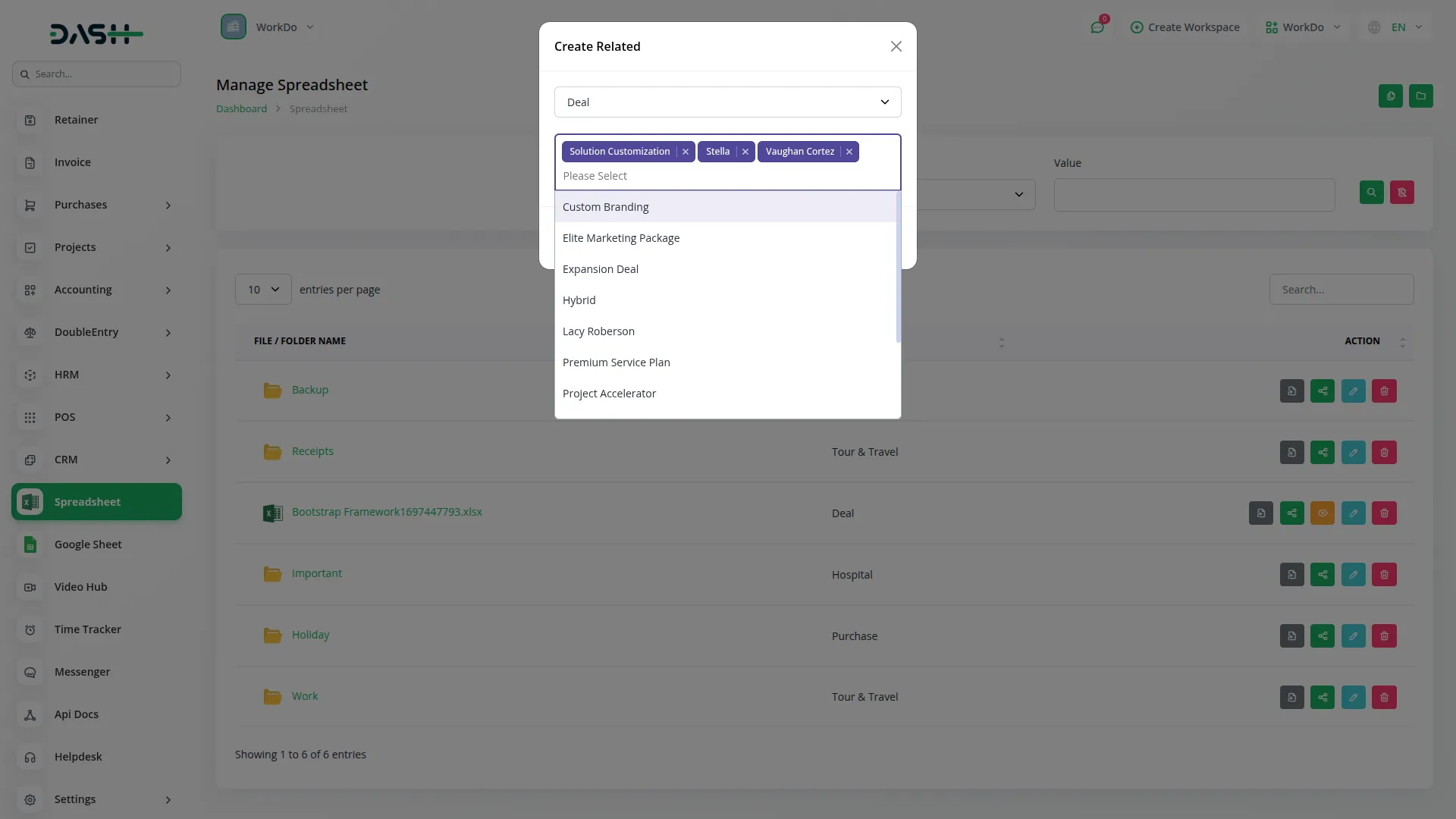Screen dimensions: 1456x819
Task: Remove the Vaughan Cortez tag
Action: coord(849,152)
